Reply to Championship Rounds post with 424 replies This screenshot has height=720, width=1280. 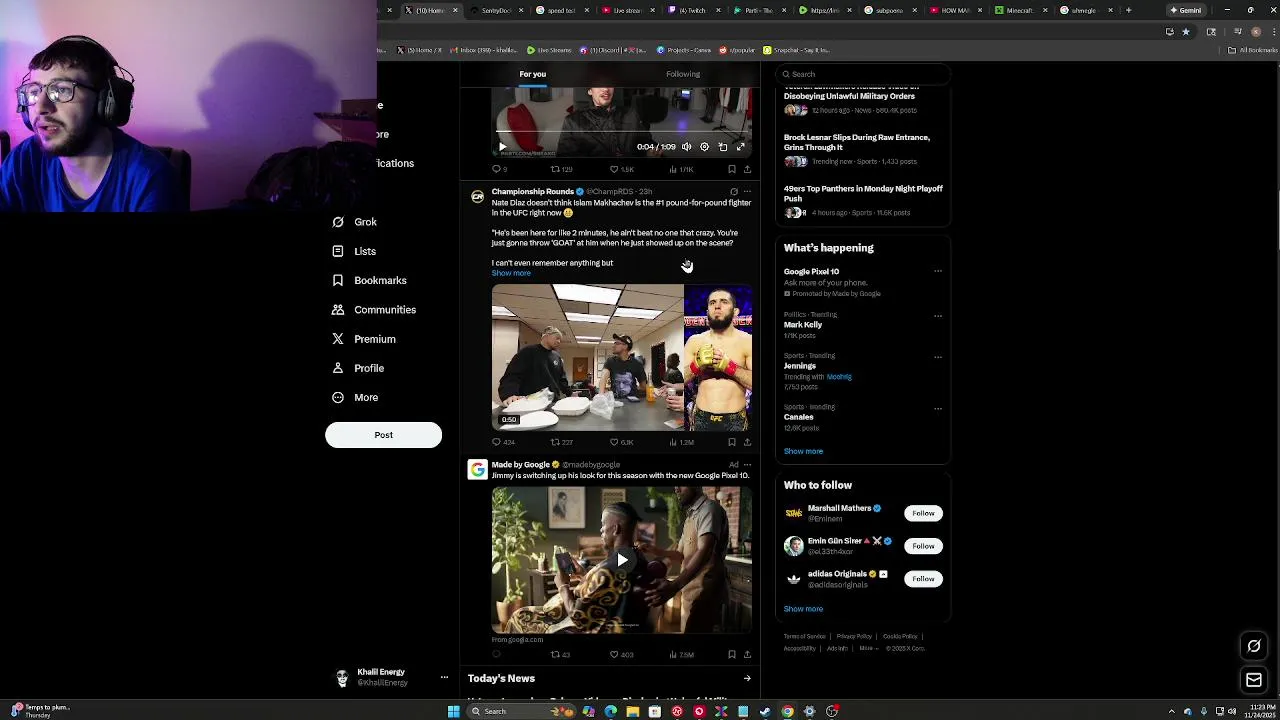[503, 442]
